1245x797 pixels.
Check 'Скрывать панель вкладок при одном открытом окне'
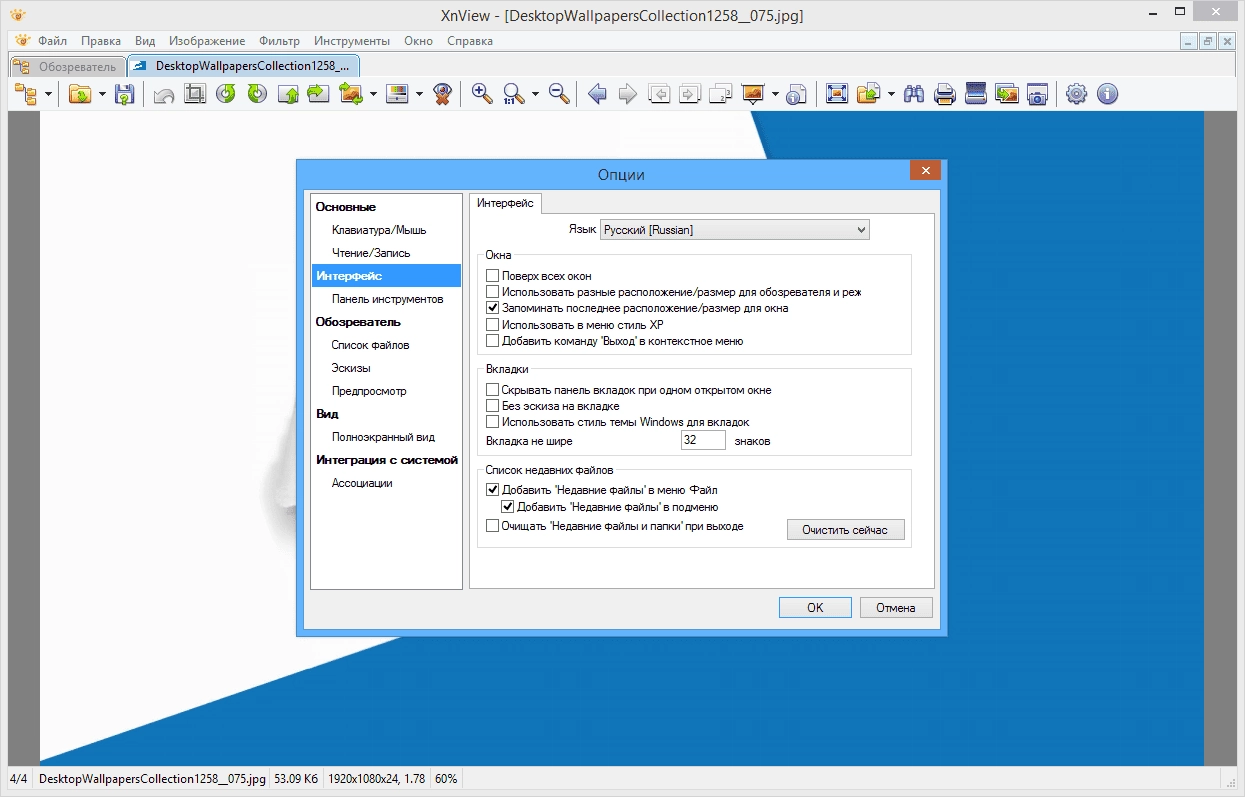[492, 390]
